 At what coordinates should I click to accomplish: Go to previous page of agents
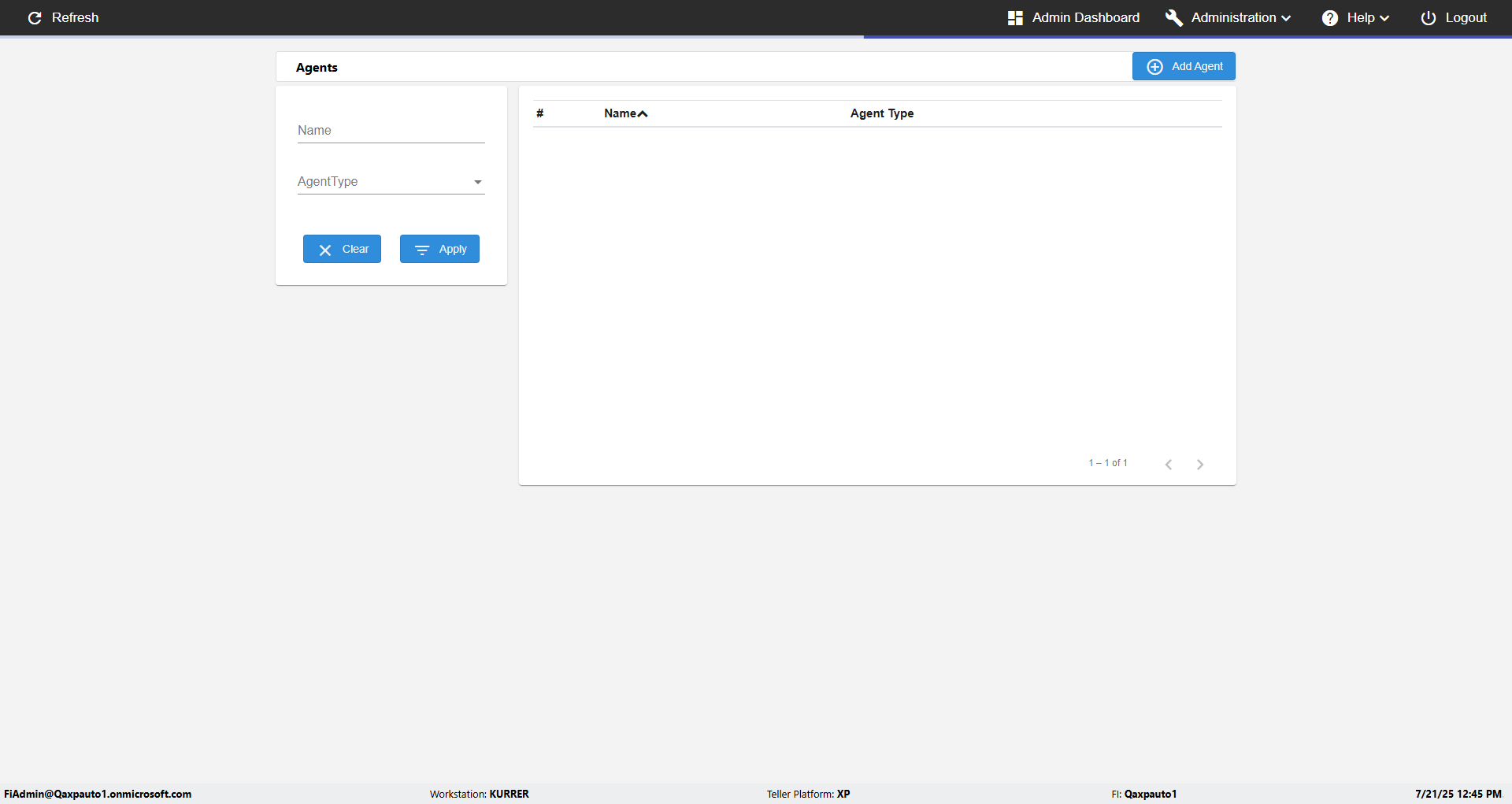tap(1169, 464)
